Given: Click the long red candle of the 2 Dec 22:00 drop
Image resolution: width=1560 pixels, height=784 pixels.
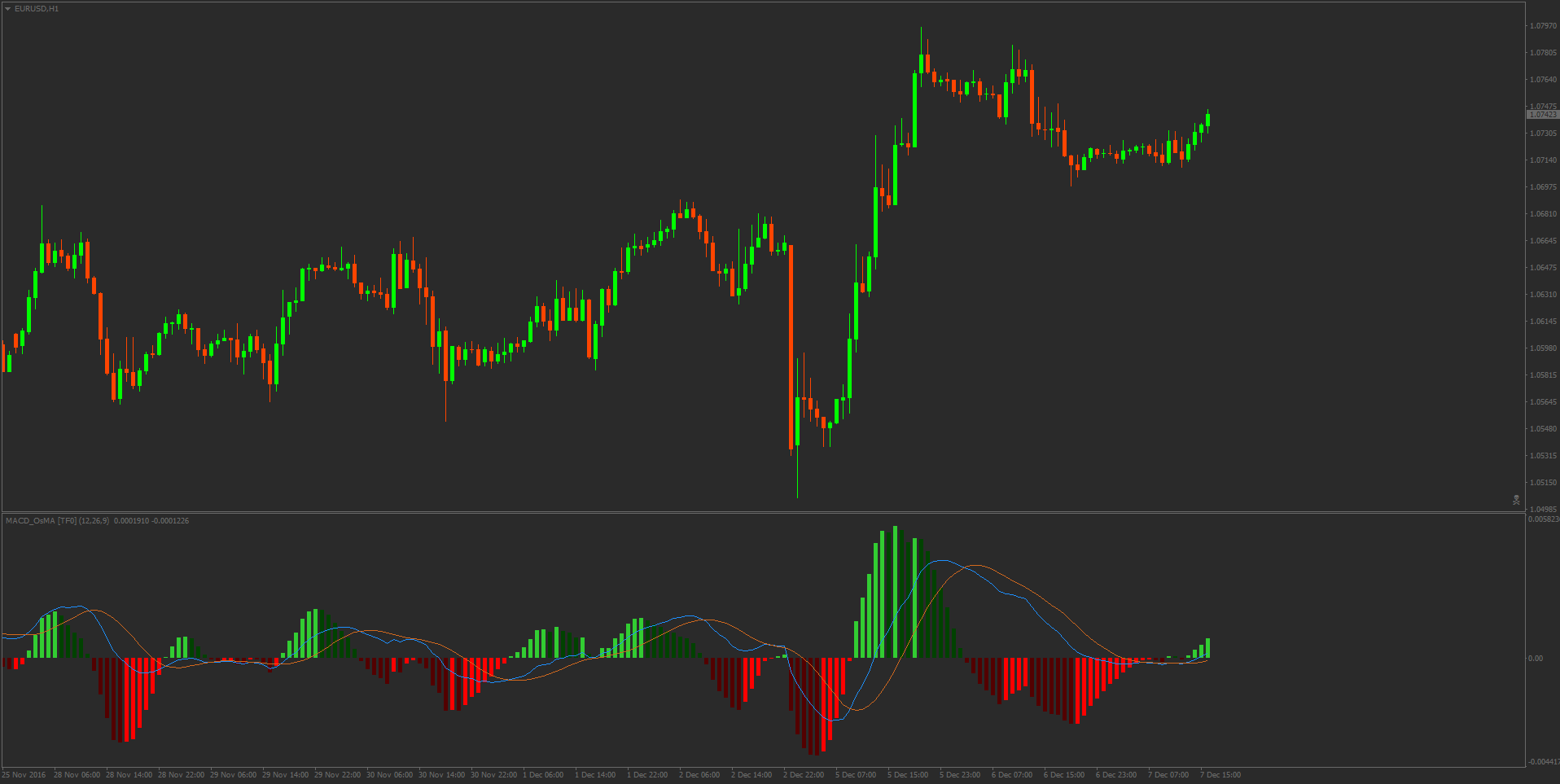Looking at the screenshot, I should pyautogui.click(x=791, y=347).
